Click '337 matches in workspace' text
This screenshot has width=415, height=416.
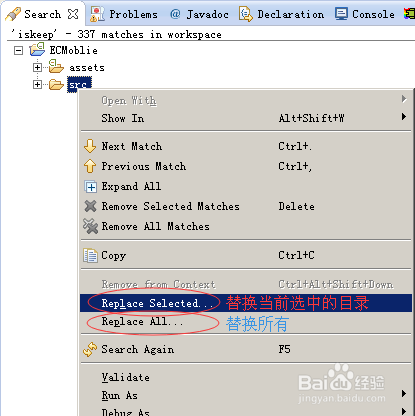(149, 34)
